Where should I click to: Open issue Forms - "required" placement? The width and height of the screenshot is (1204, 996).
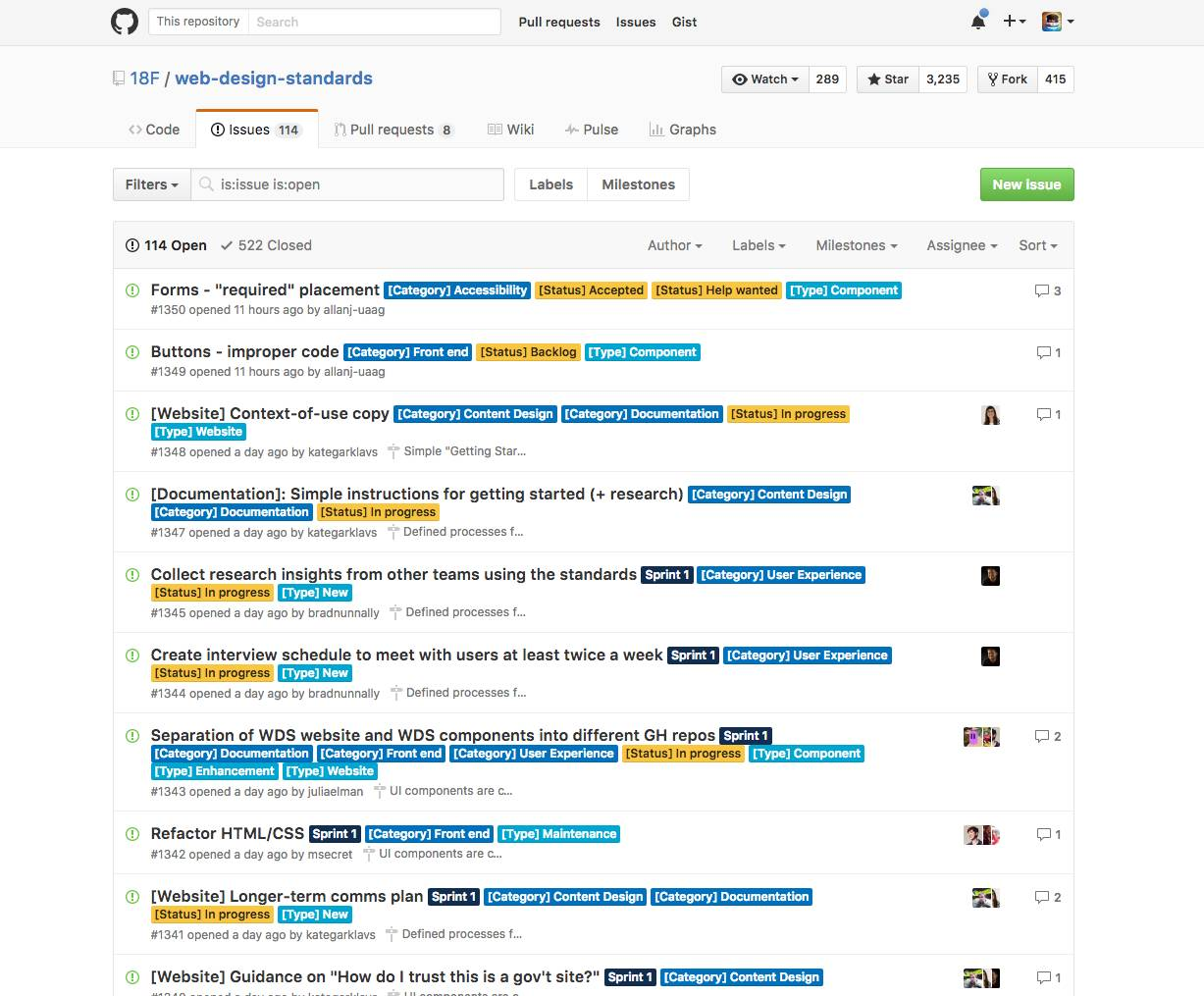click(265, 290)
